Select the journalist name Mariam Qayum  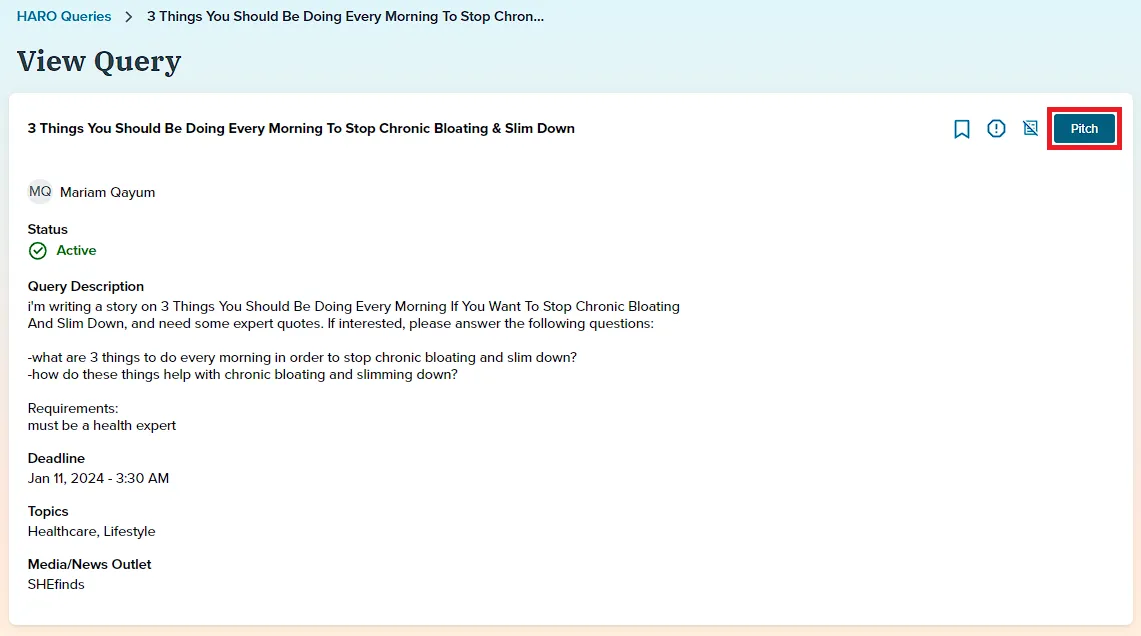coord(107,192)
